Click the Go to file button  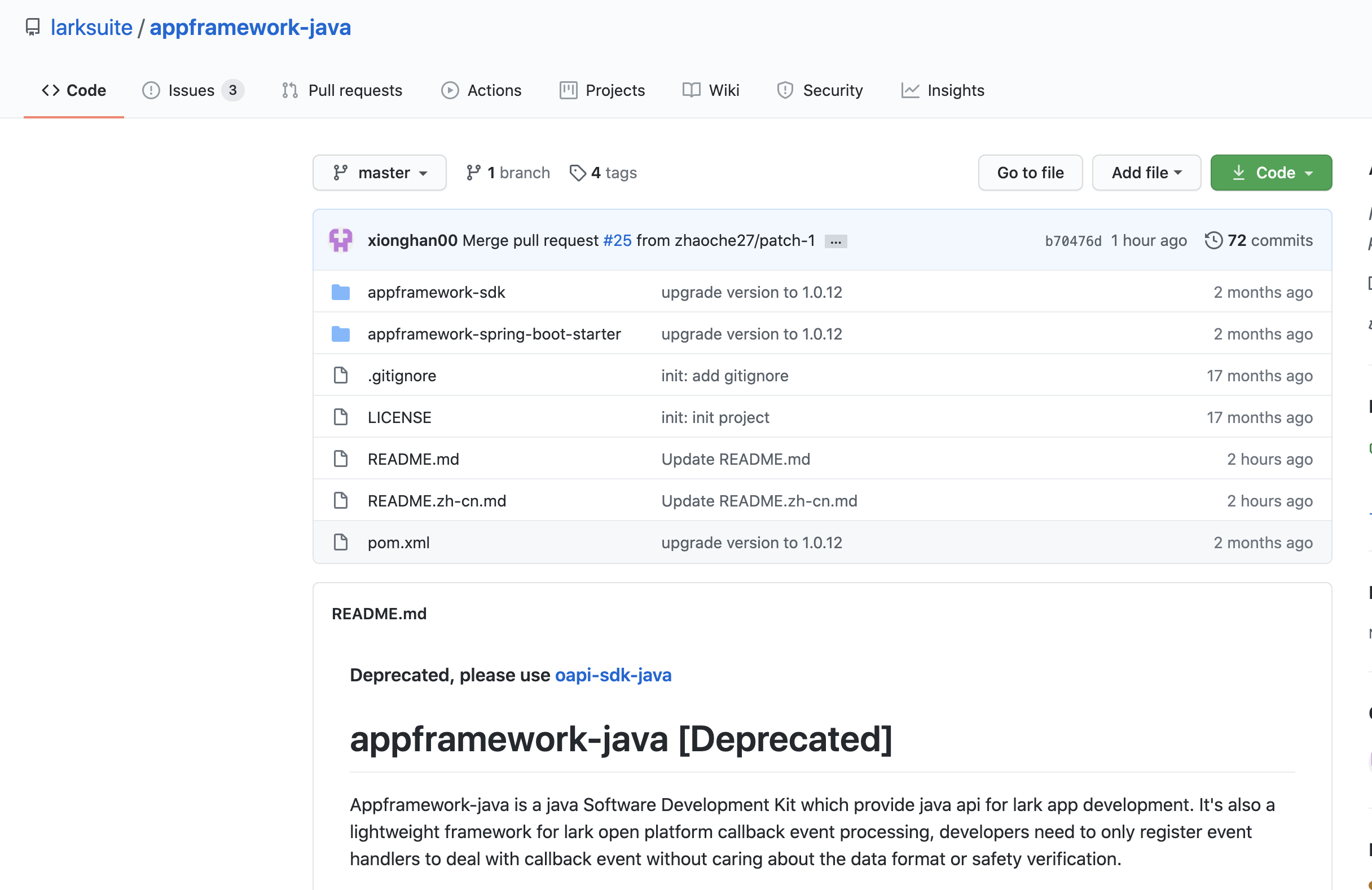click(1030, 173)
